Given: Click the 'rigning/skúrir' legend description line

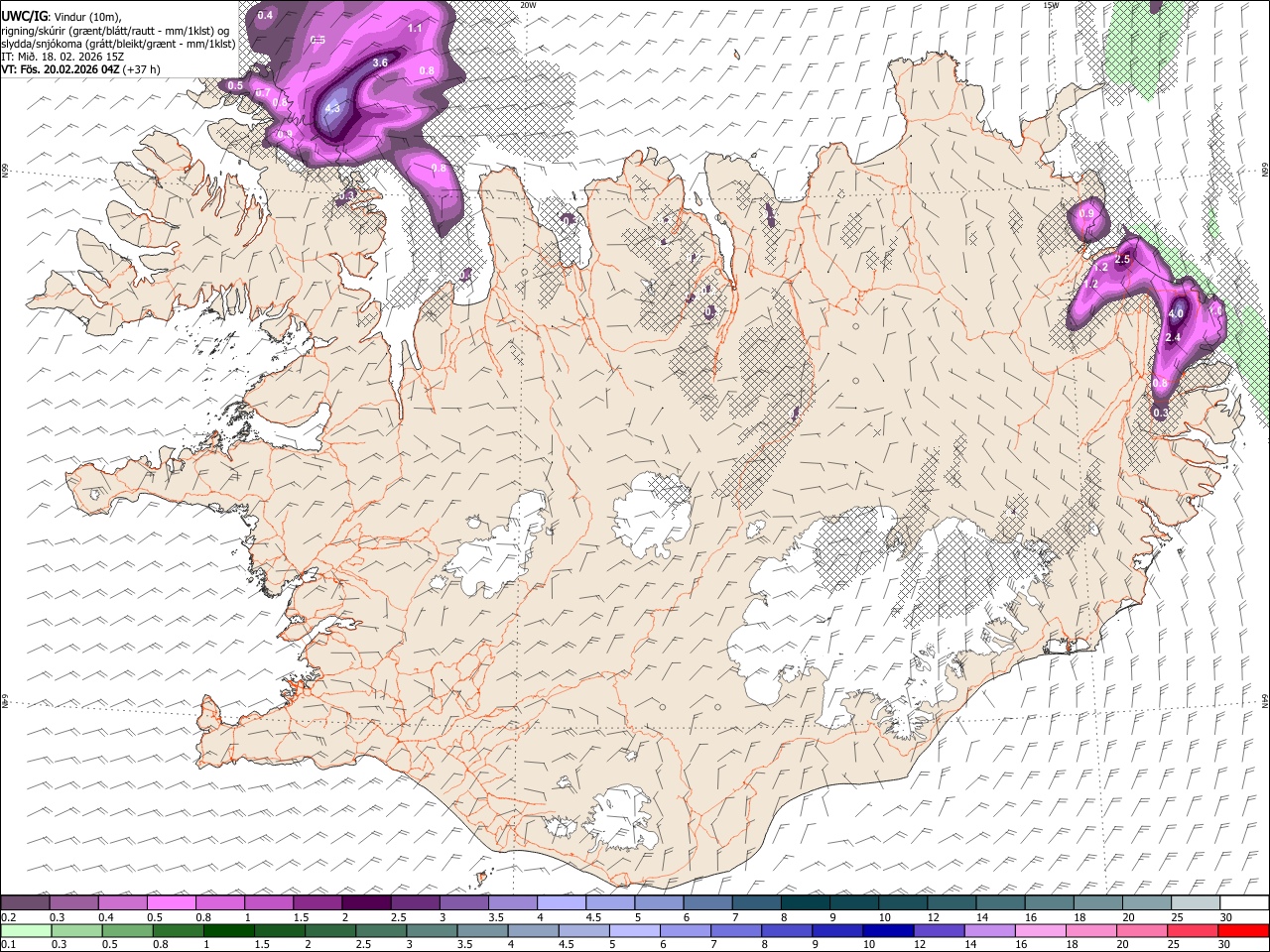Looking at the screenshot, I should pos(115,31).
